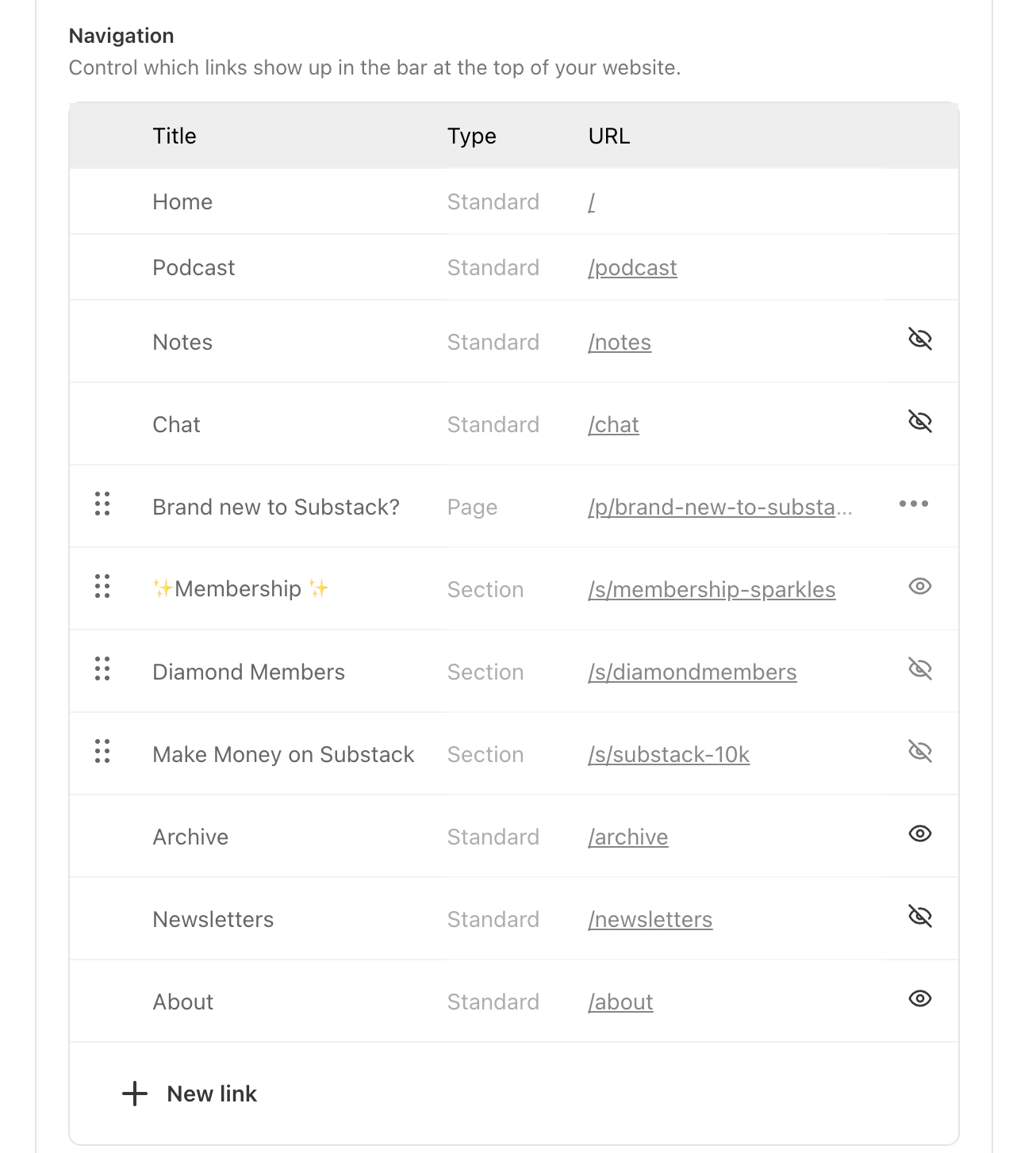Select the Title column header
The width and height of the screenshot is (1036, 1153).
[x=174, y=136]
